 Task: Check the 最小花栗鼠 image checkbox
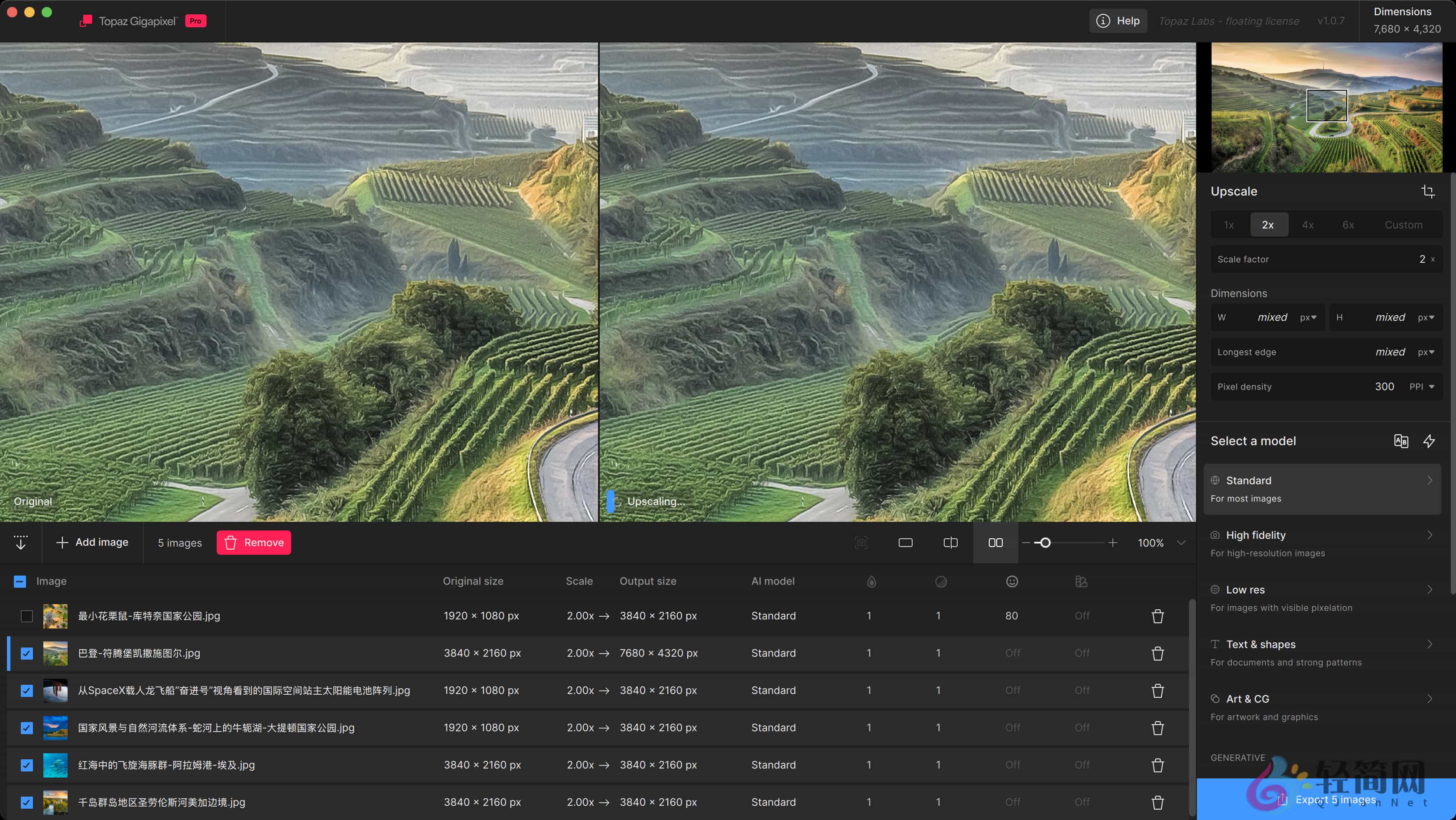click(26, 616)
